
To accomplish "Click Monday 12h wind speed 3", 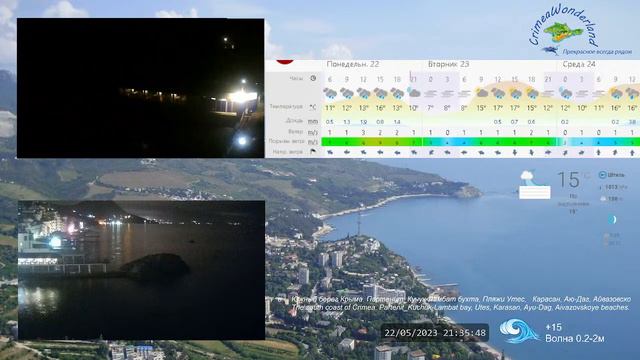I will 363,132.
